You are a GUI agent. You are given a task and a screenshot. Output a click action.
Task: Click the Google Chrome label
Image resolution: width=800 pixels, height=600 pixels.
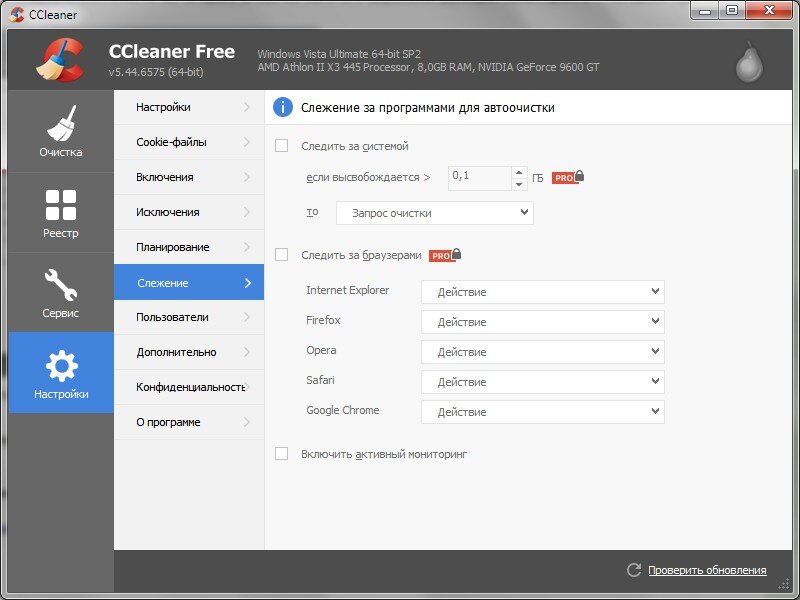click(x=343, y=410)
